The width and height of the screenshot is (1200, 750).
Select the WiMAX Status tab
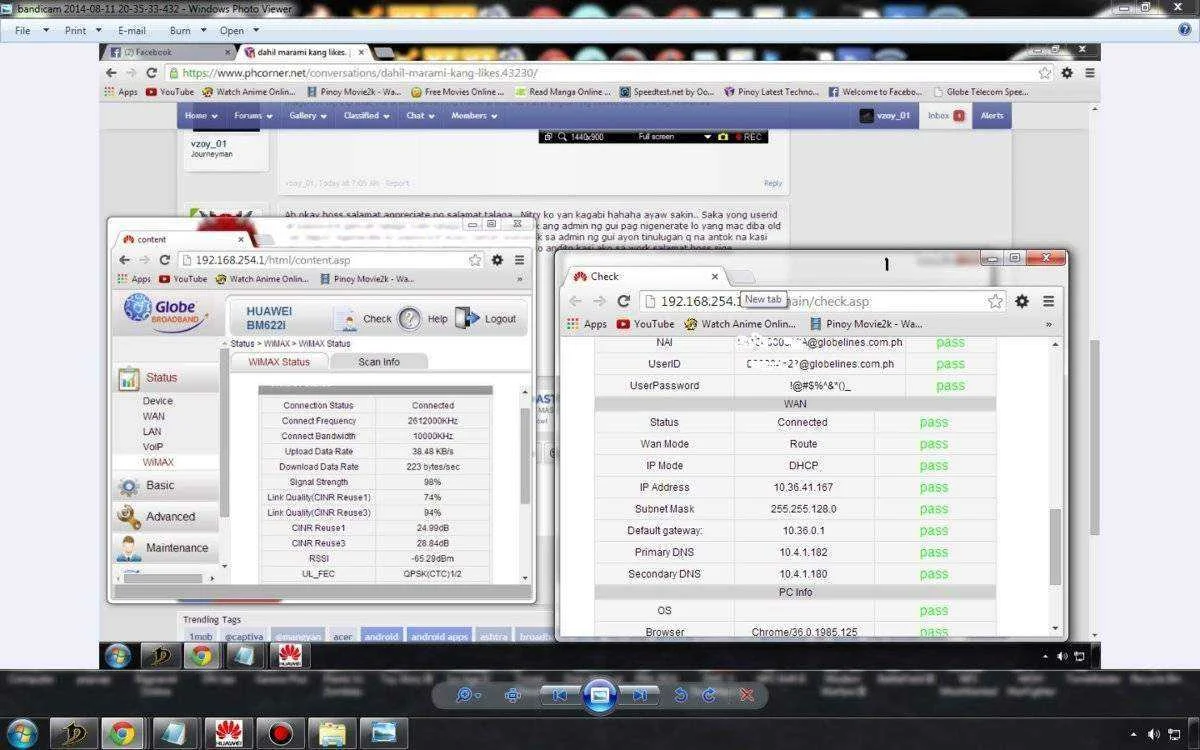pyautogui.click(x=279, y=362)
